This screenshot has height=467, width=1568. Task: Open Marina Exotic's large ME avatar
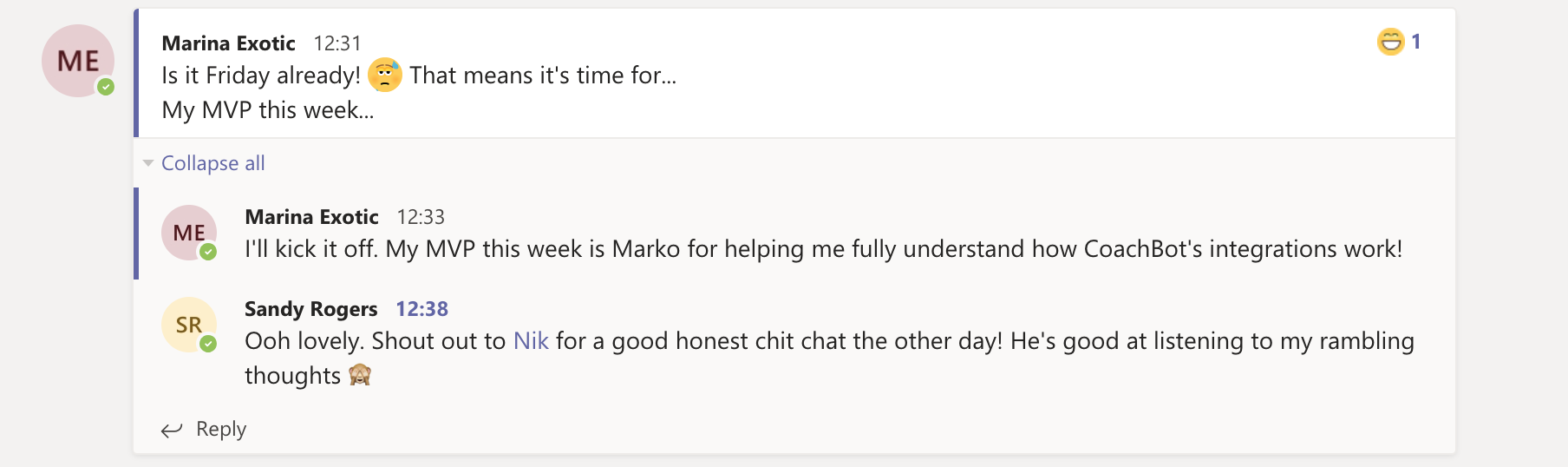point(78,61)
